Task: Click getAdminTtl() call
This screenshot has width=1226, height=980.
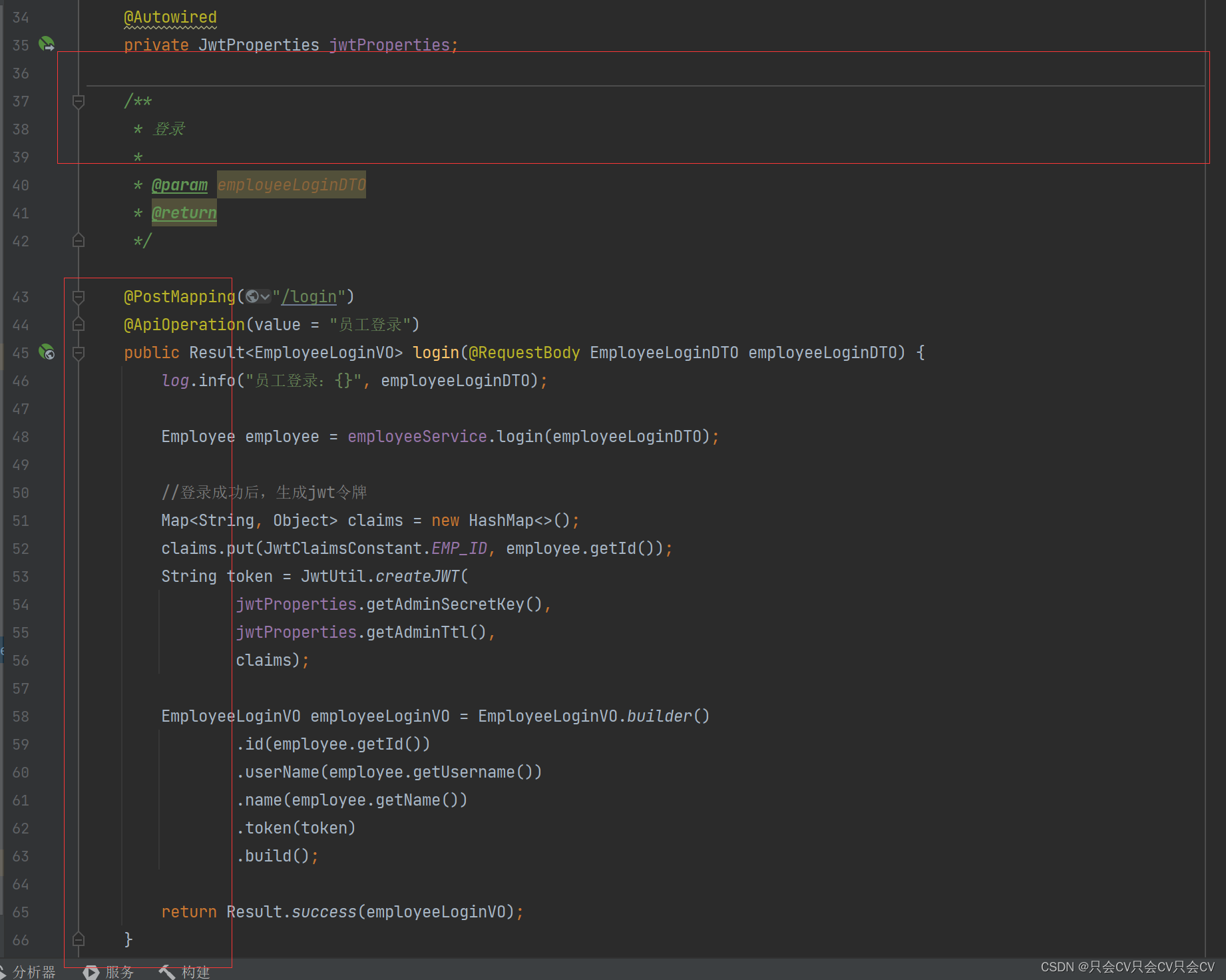Action: click(427, 632)
